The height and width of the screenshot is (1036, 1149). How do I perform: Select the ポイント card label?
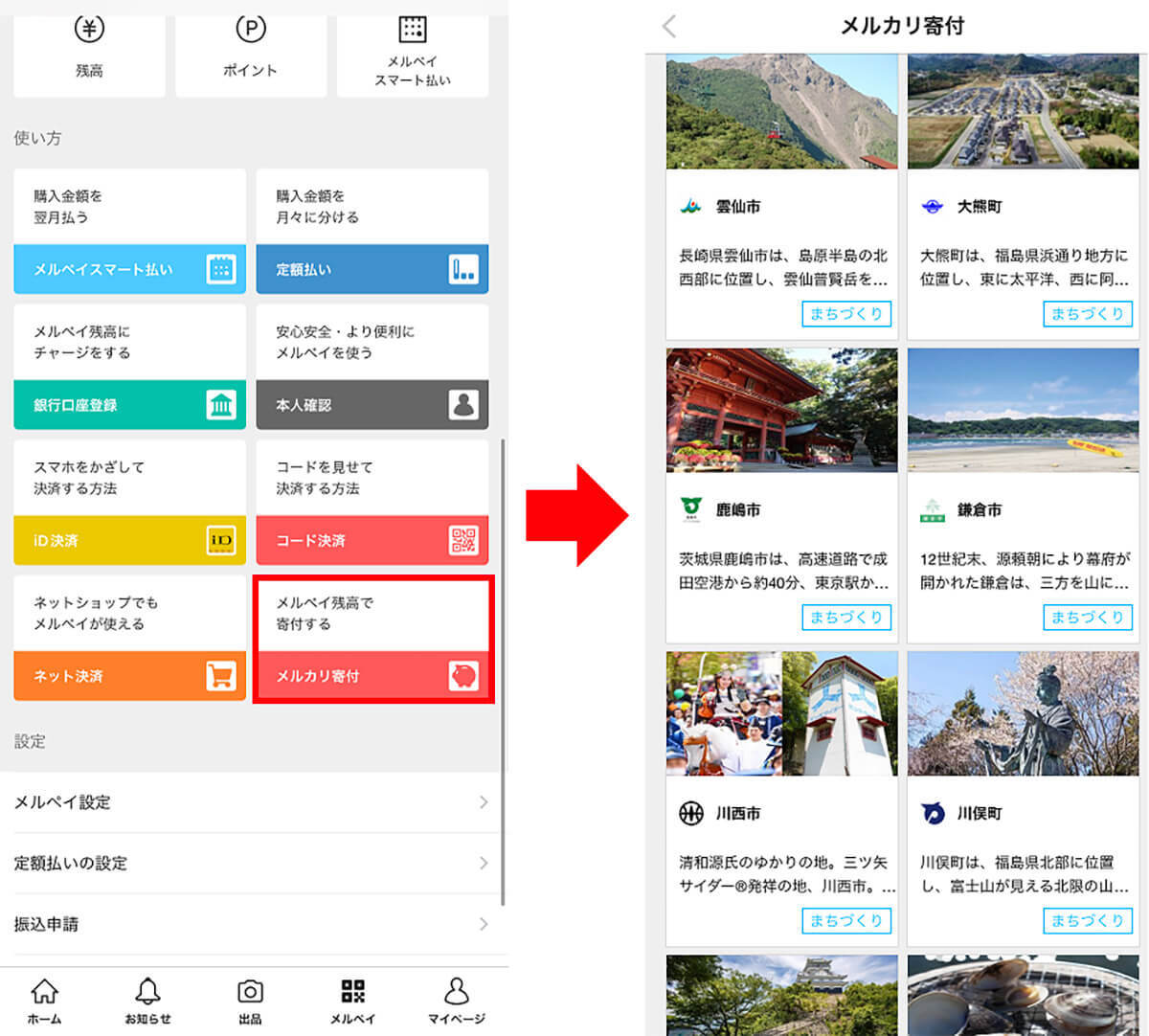tap(250, 70)
